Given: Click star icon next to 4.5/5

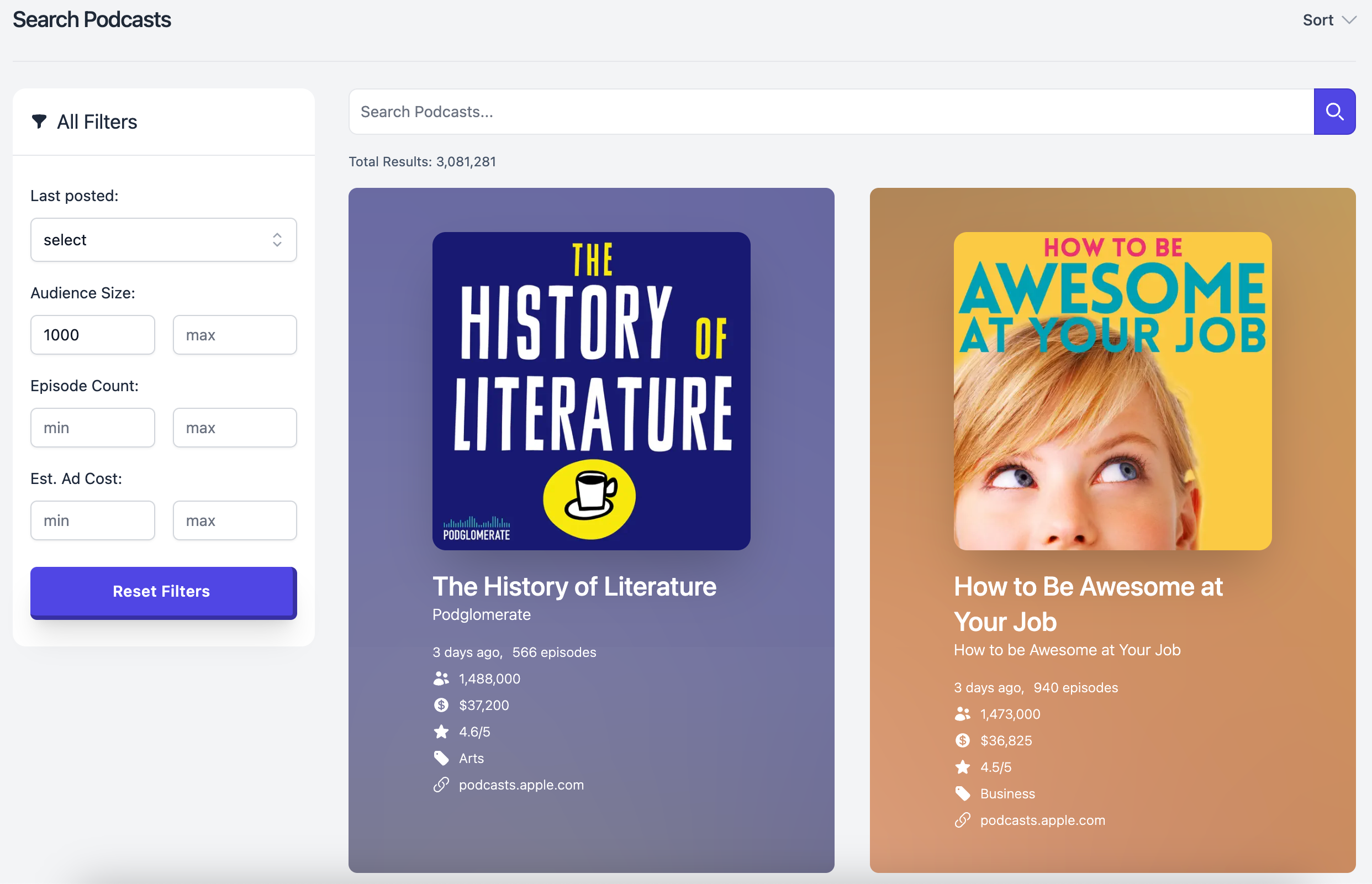Looking at the screenshot, I should click(x=962, y=767).
